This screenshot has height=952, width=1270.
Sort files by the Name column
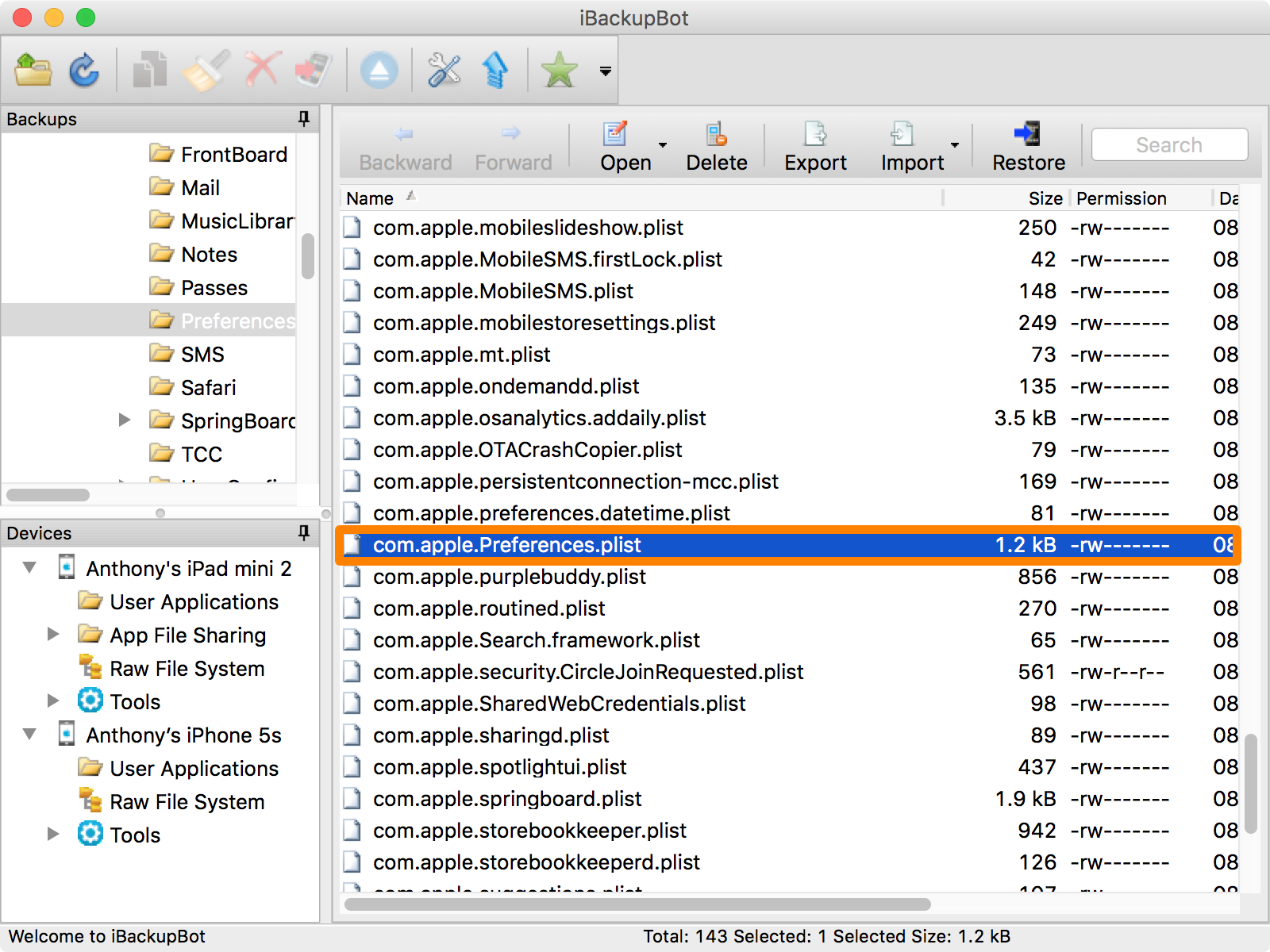pyautogui.click(x=370, y=198)
